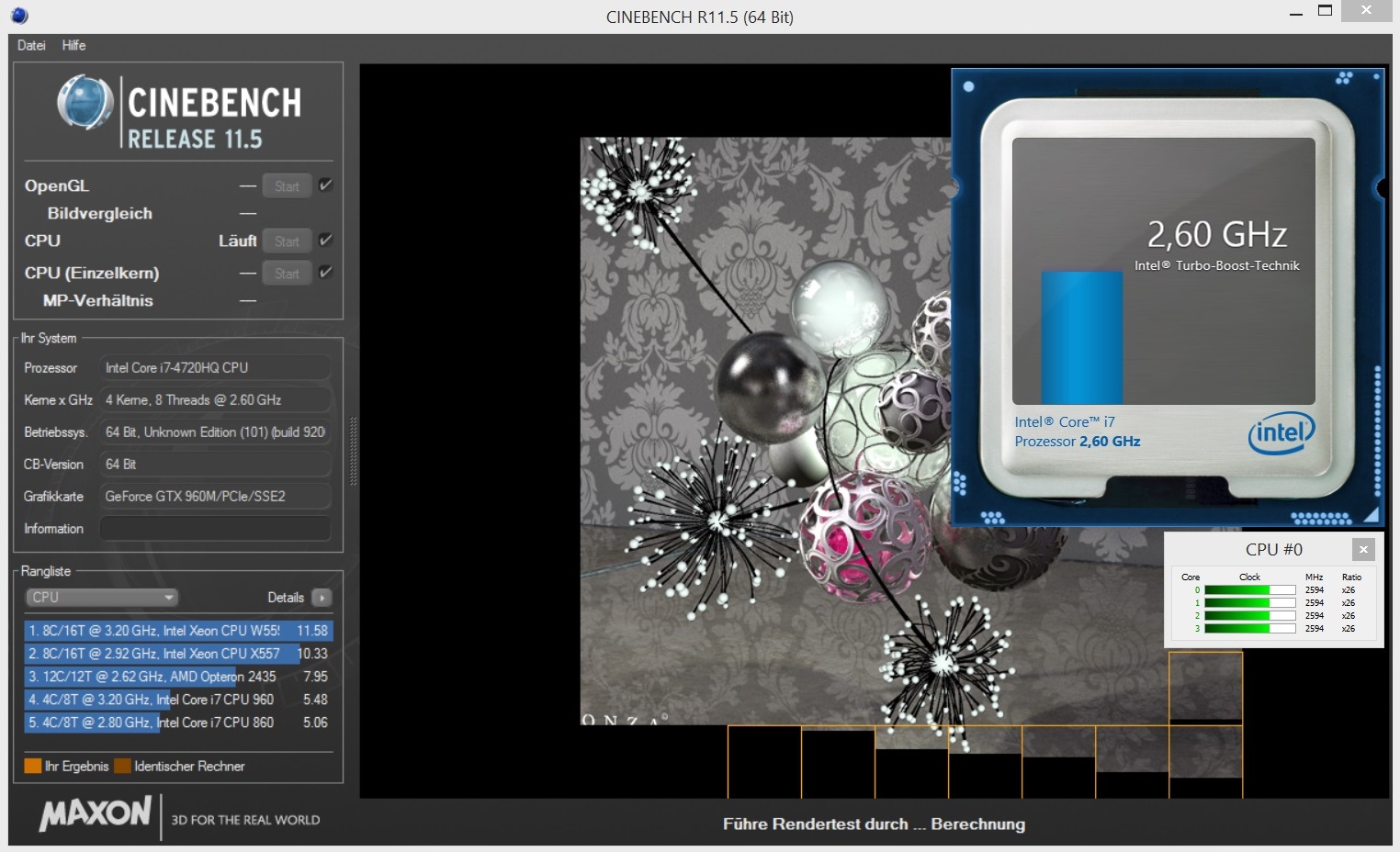Click the 'Führe Rendertest durch' status text

874,824
